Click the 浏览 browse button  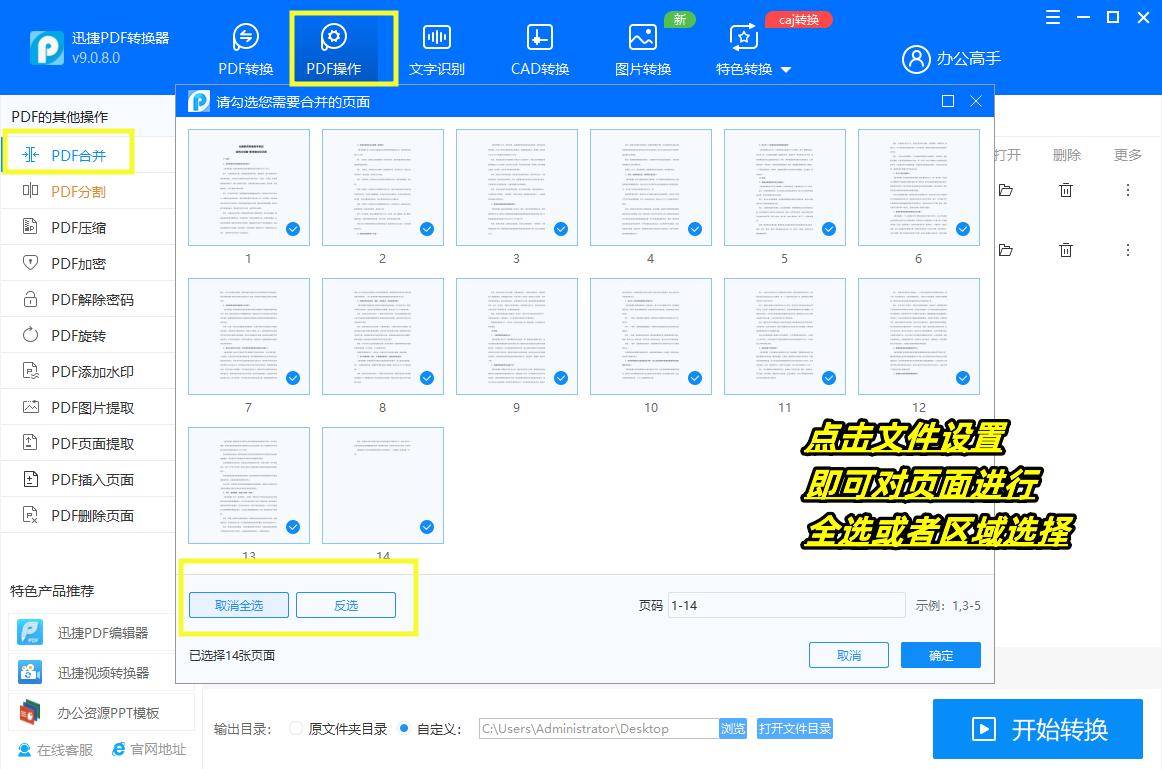[733, 728]
